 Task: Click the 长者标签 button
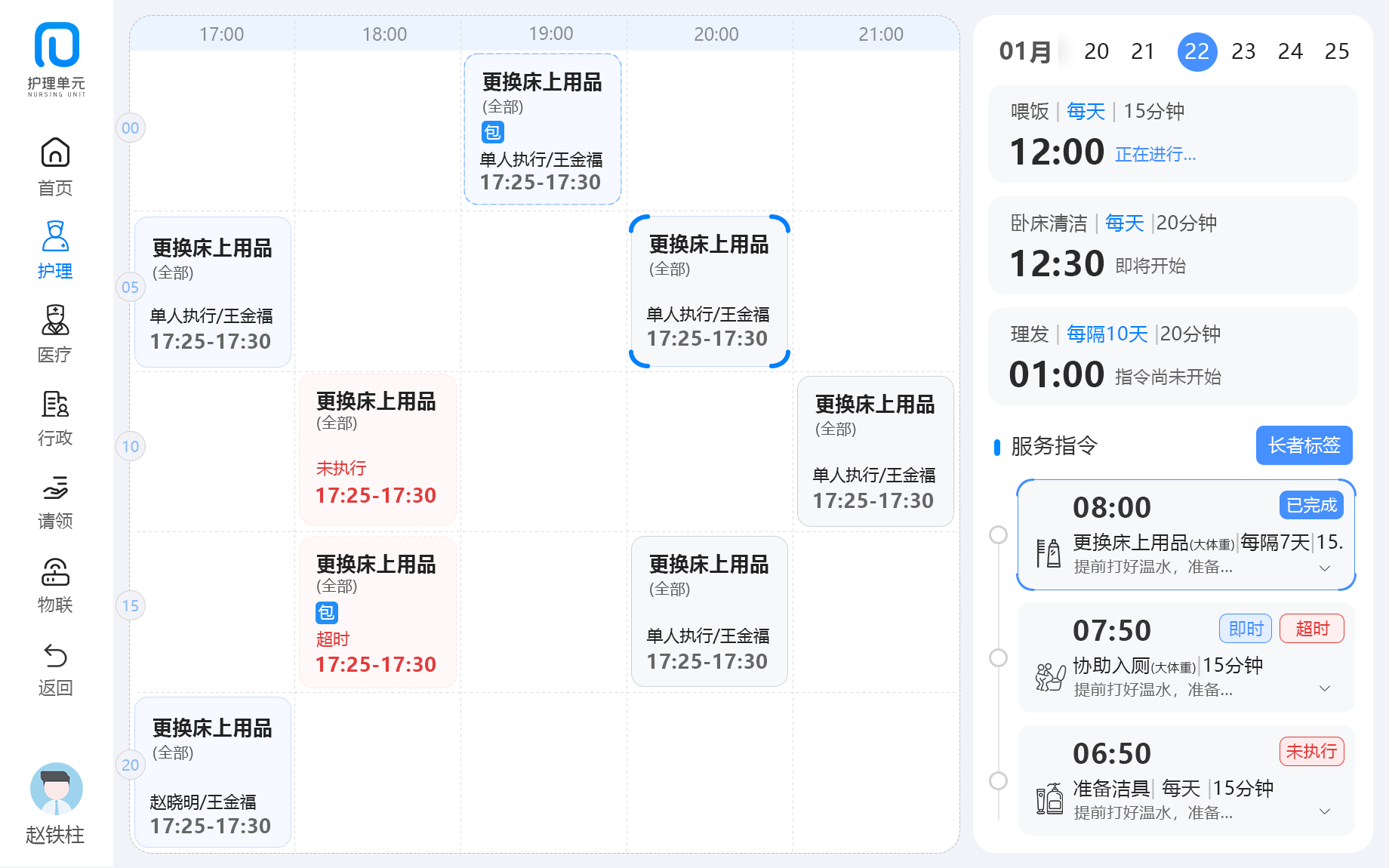pyautogui.click(x=1304, y=445)
